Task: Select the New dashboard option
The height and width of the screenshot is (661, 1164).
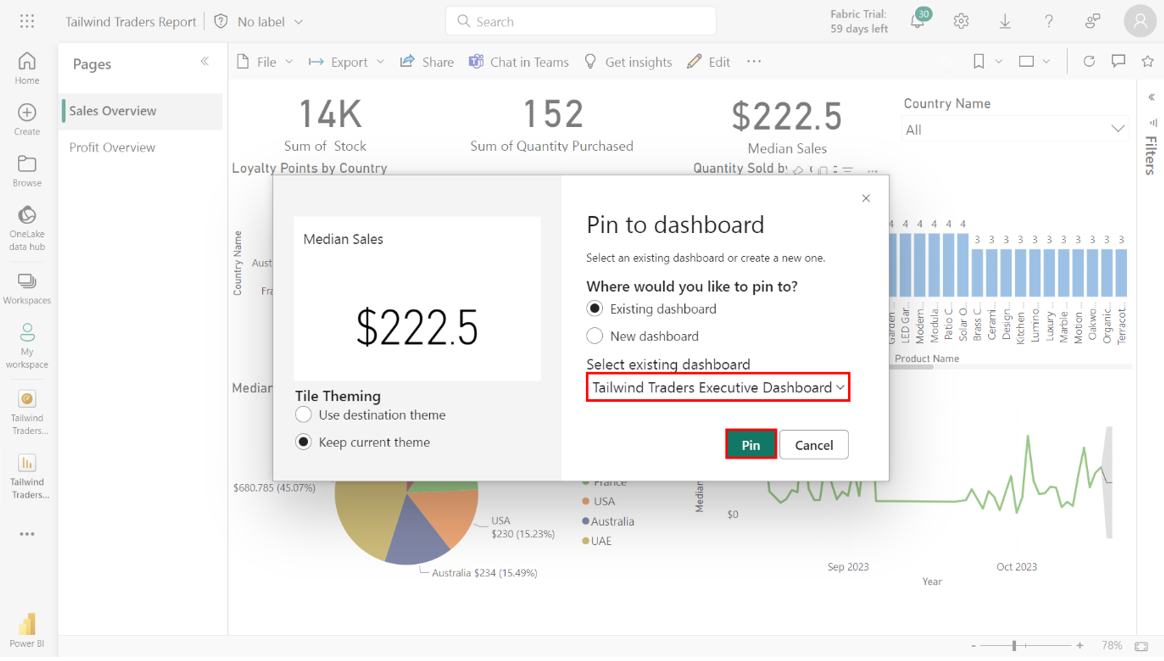Action: [x=595, y=336]
